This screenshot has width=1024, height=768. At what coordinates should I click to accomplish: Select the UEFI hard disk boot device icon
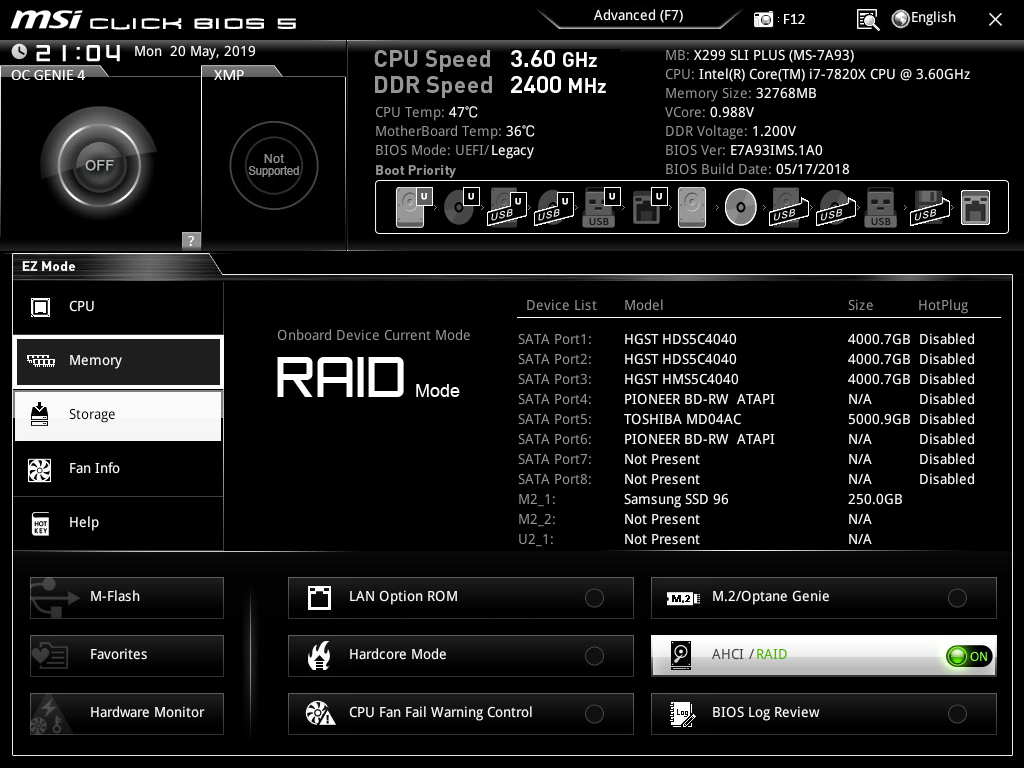point(414,207)
